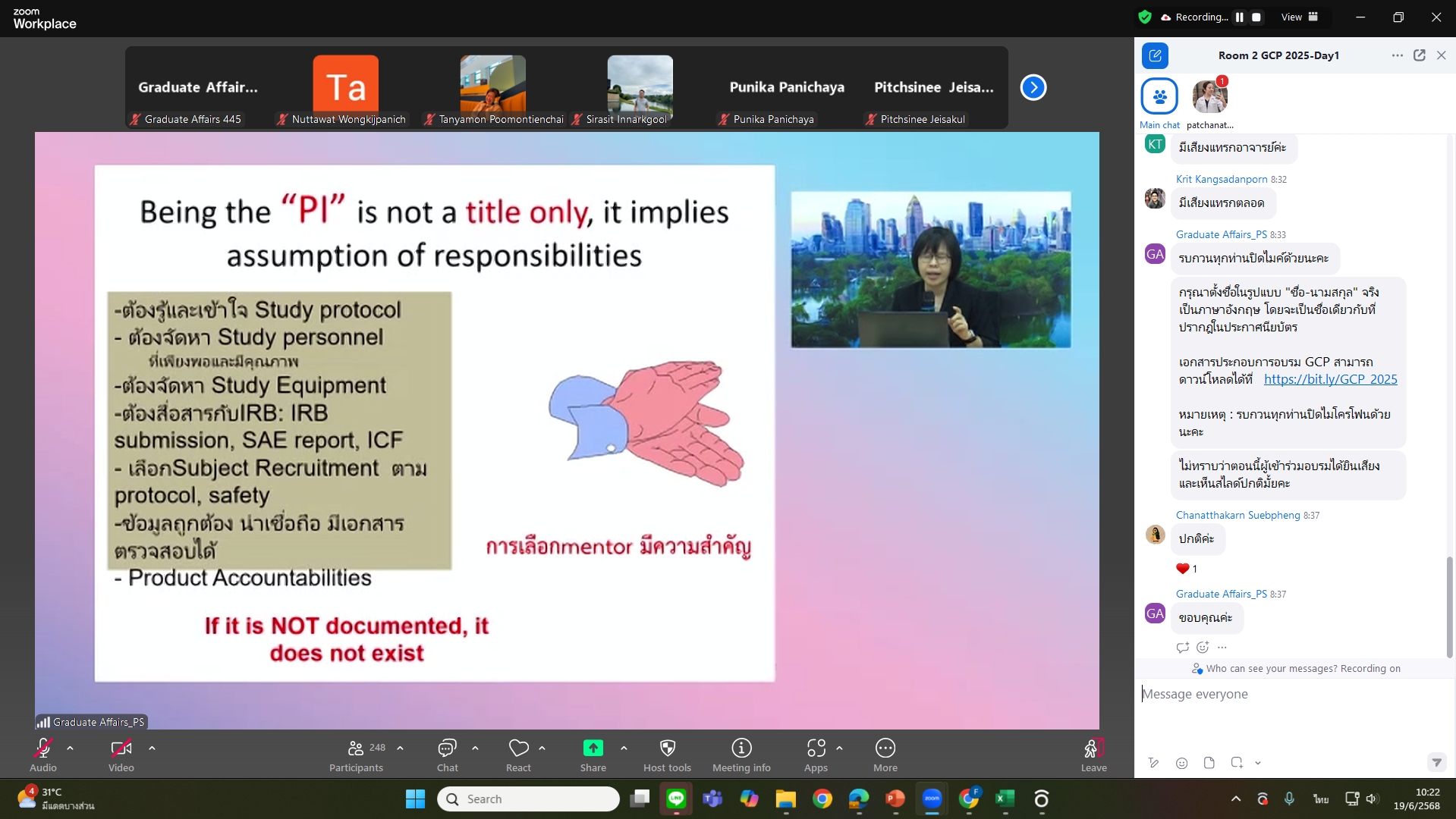Unmute microphone with Audio button
This screenshot has width=1456, height=819.
(x=43, y=748)
